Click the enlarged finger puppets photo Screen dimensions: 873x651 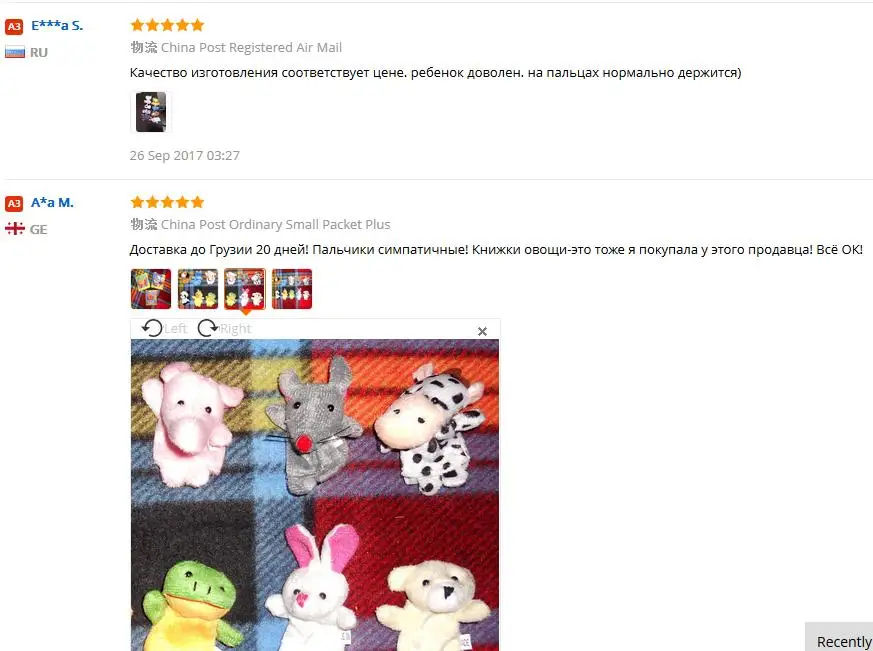(x=315, y=495)
